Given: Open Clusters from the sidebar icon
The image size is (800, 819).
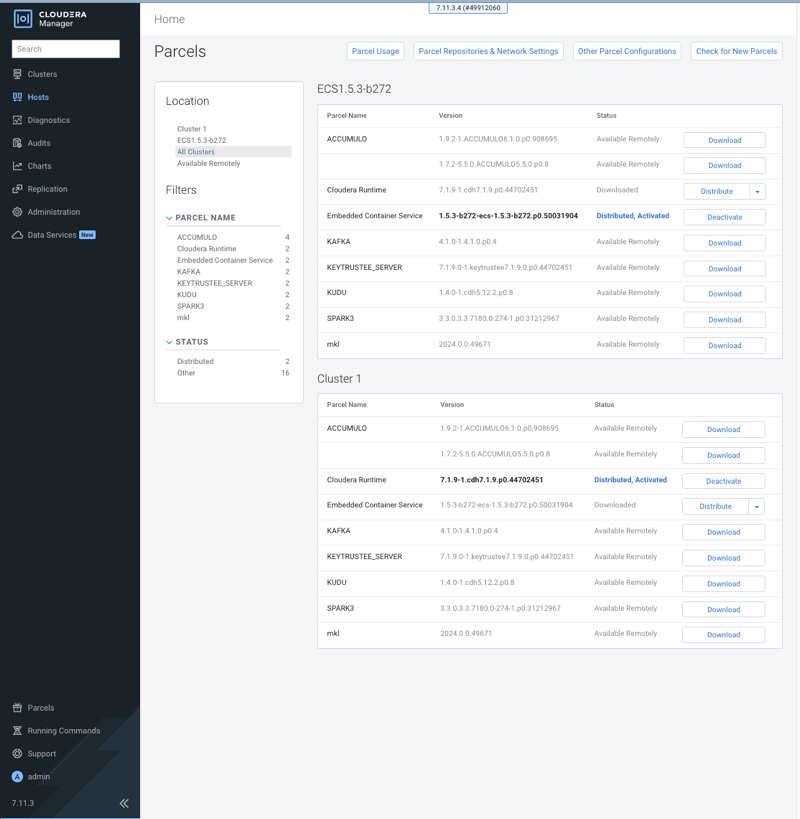Looking at the screenshot, I should click(17, 74).
